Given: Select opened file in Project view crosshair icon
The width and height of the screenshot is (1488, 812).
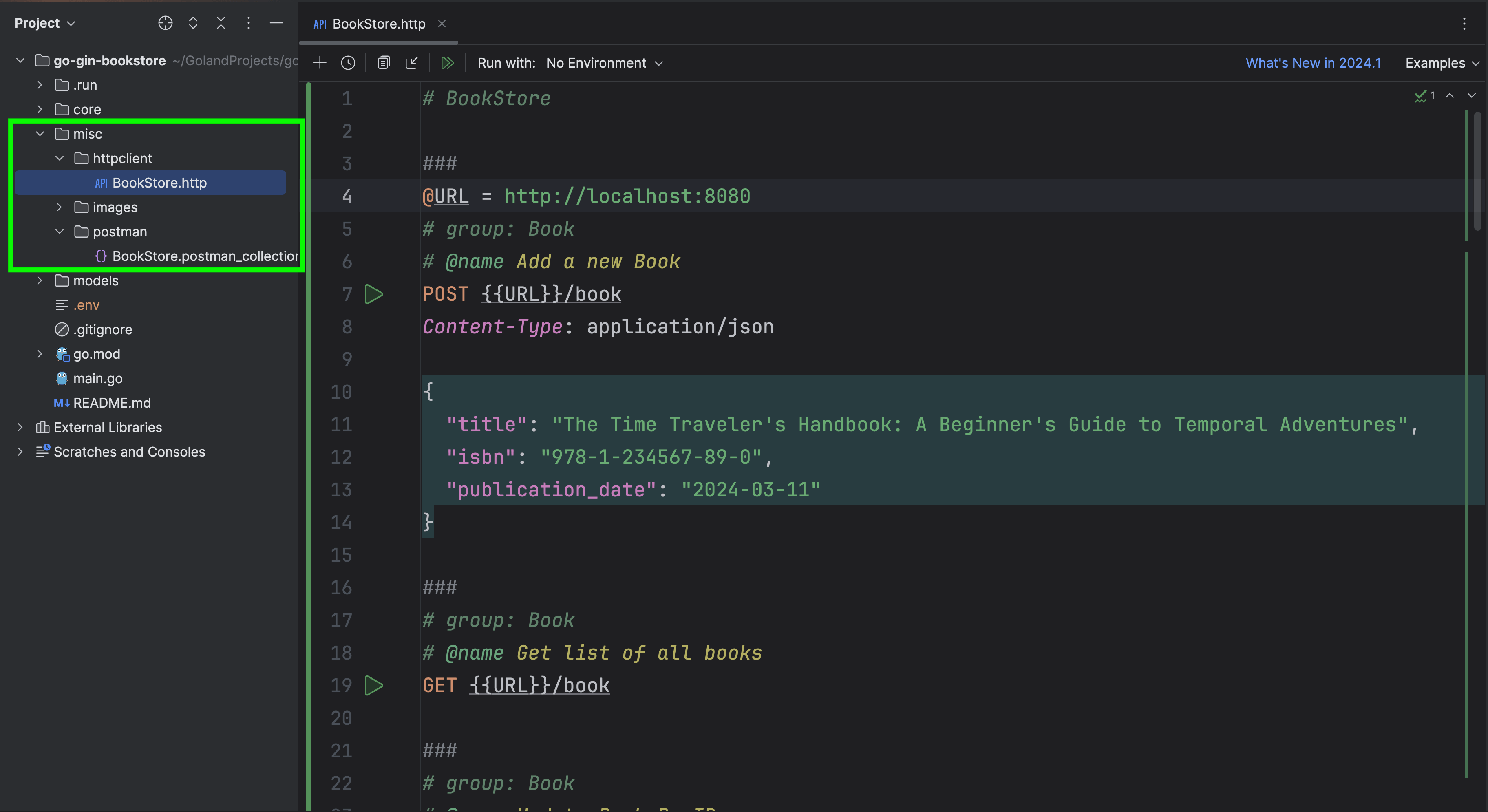Looking at the screenshot, I should pos(165,23).
